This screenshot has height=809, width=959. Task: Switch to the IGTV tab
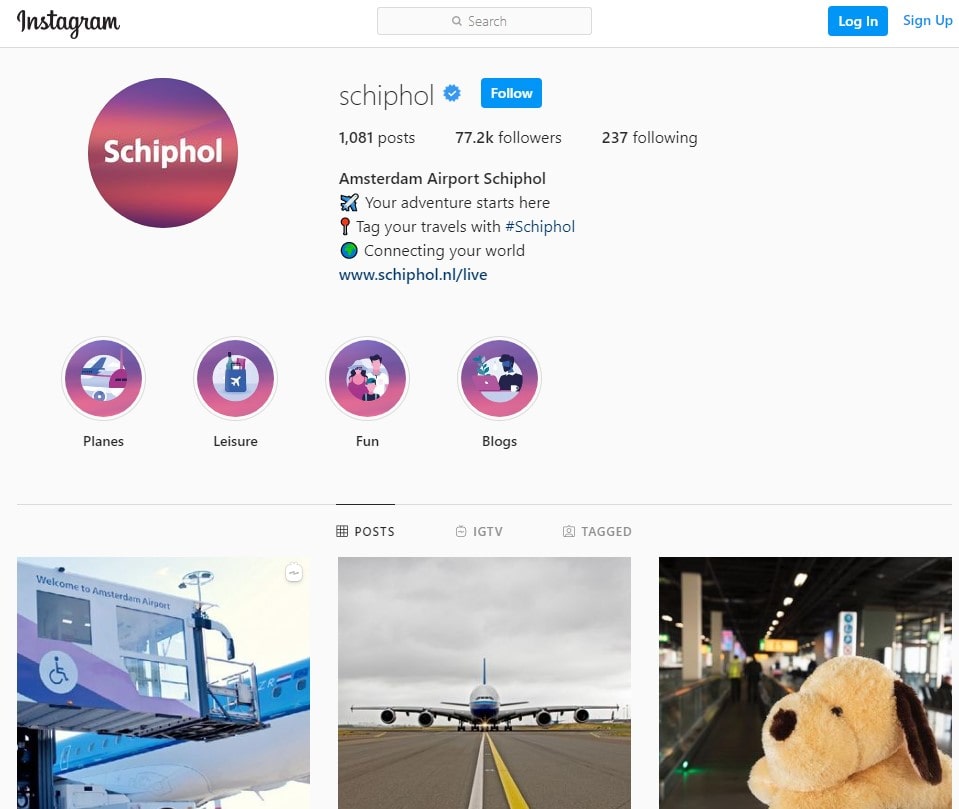(x=480, y=531)
